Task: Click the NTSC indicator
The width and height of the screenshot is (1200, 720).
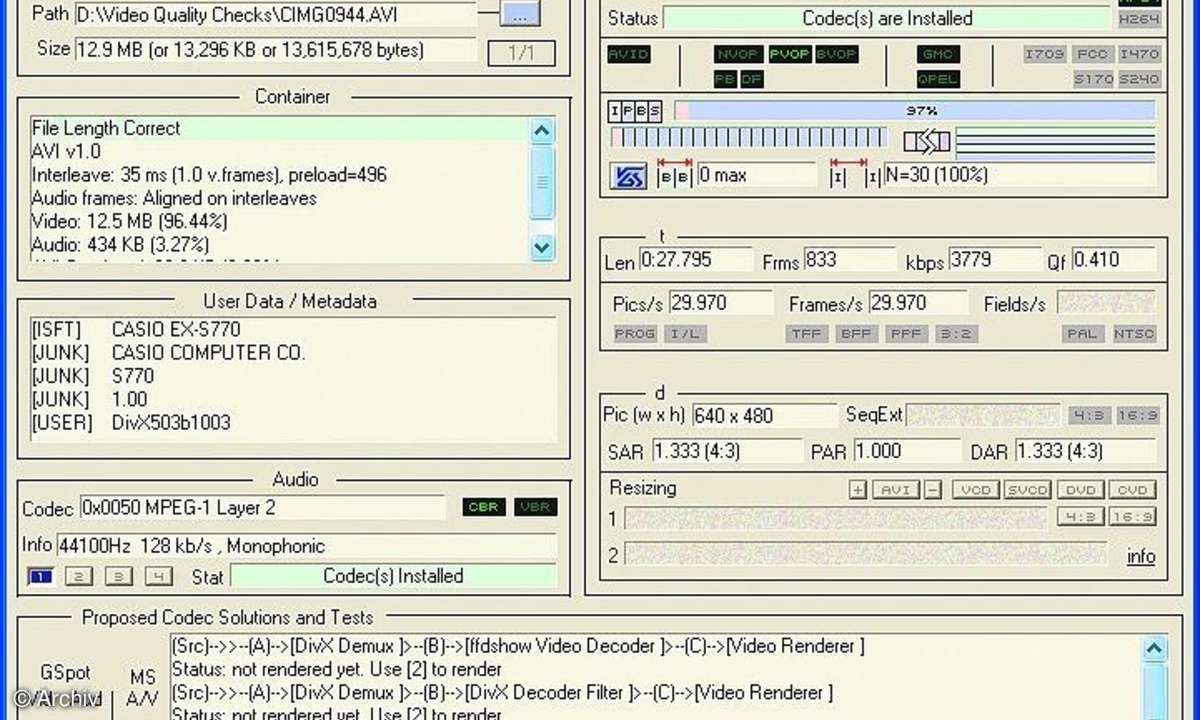Action: pos(1134,334)
